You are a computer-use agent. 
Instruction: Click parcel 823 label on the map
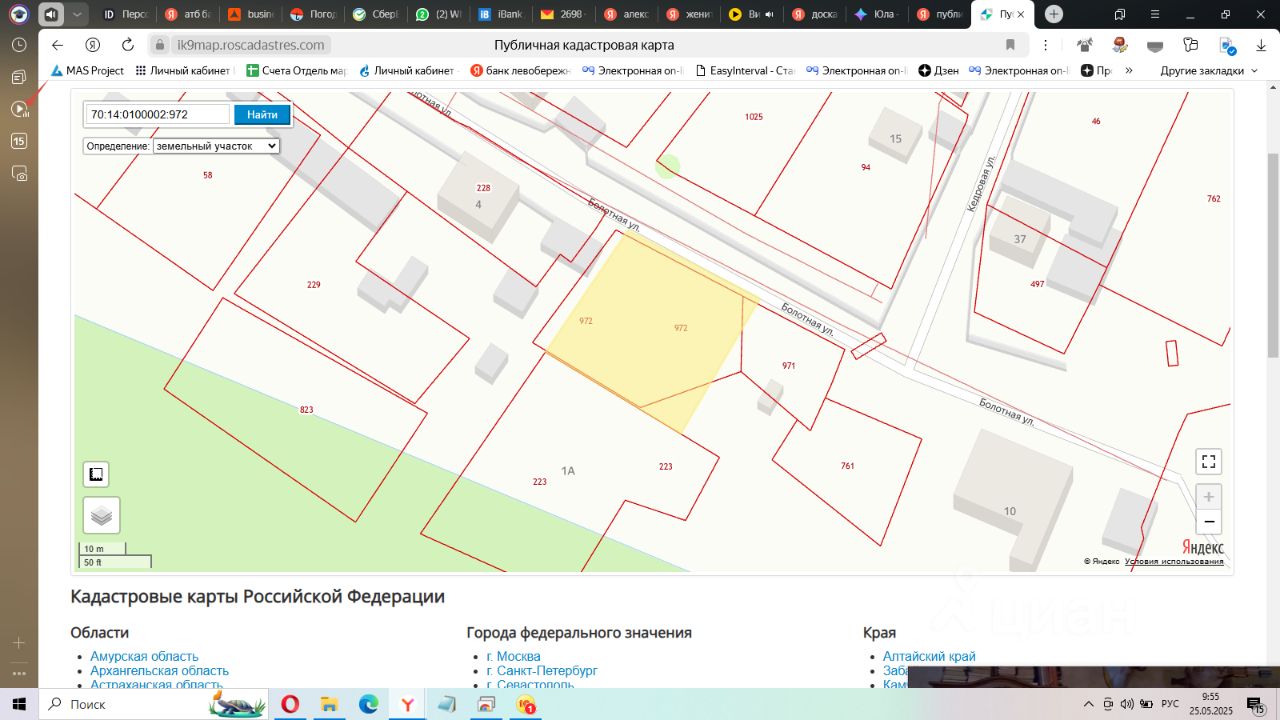click(306, 410)
